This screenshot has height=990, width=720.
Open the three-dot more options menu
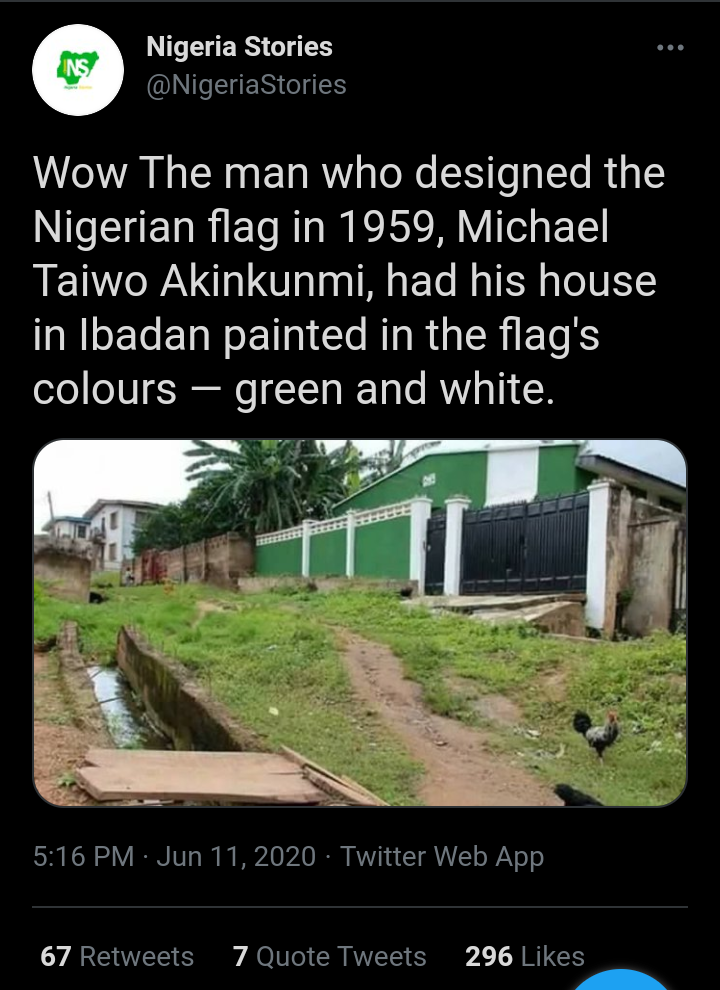[x=670, y=47]
